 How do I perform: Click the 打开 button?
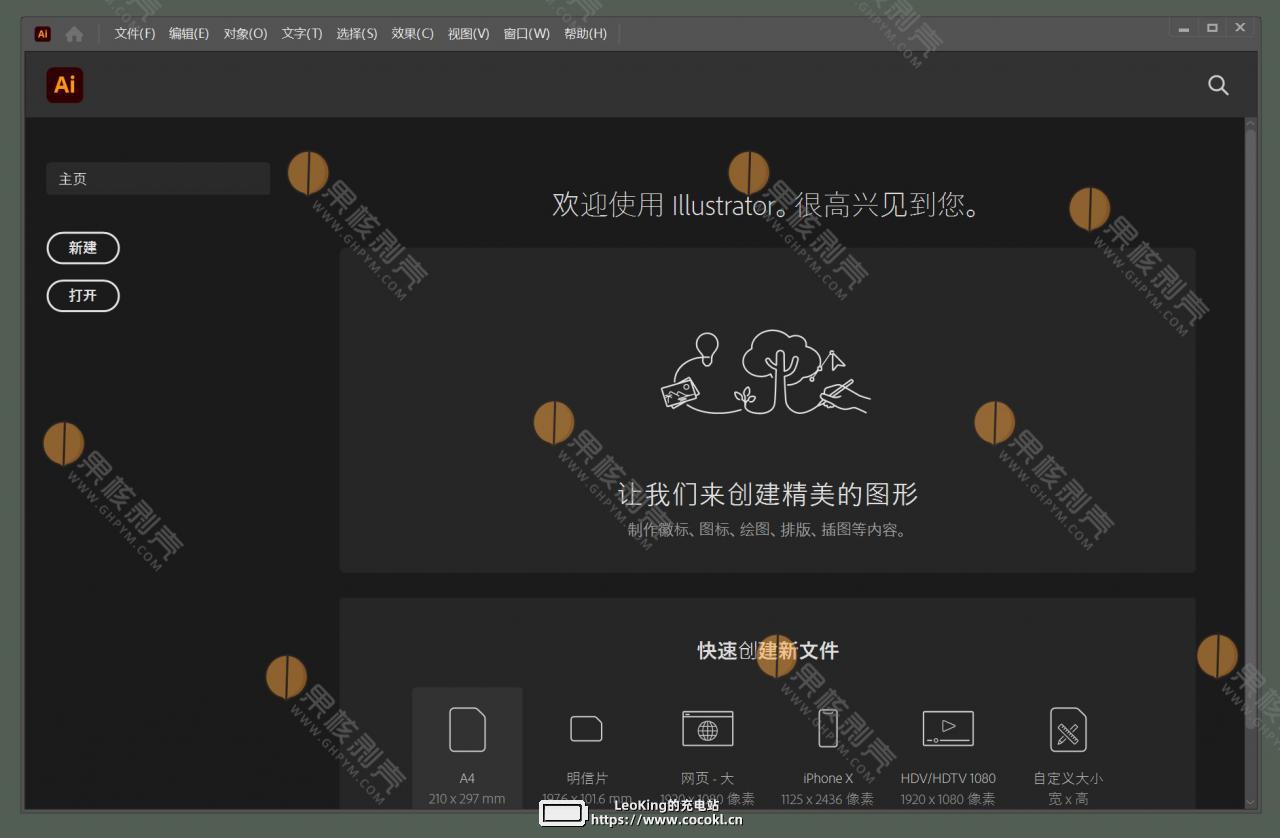(83, 296)
